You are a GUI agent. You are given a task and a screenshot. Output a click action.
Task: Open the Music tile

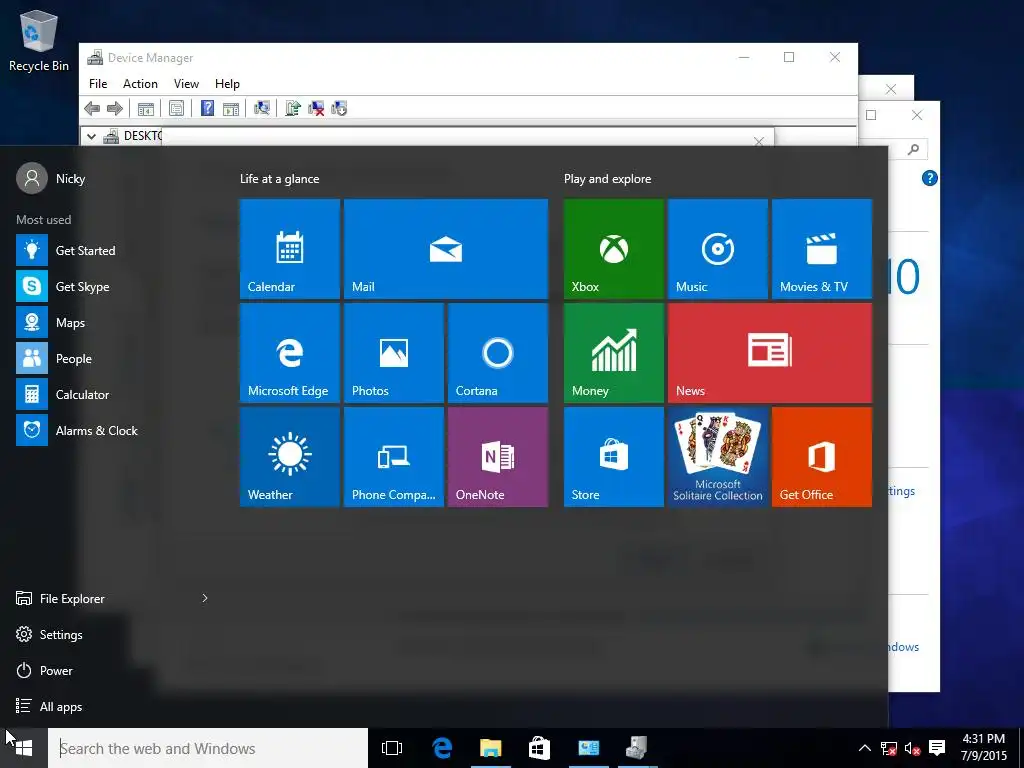[718, 249]
